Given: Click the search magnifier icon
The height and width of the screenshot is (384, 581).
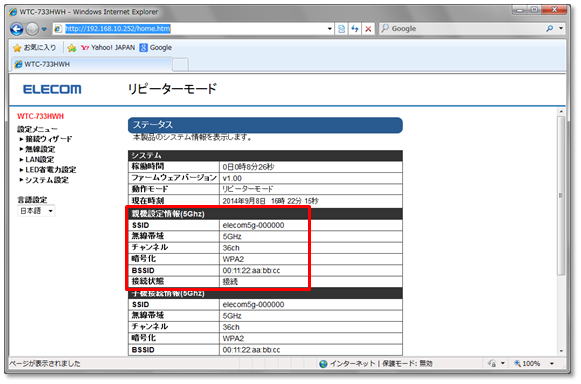Looking at the screenshot, I should 550,28.
